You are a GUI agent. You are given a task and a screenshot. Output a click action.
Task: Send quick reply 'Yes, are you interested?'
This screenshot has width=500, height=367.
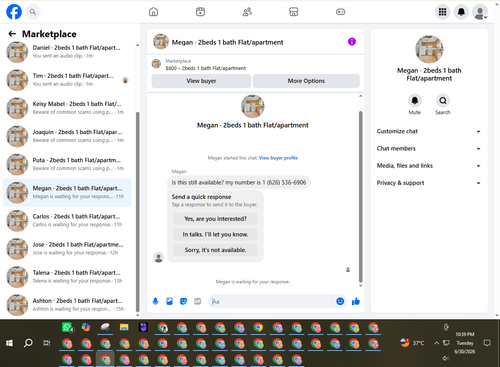tap(215, 219)
